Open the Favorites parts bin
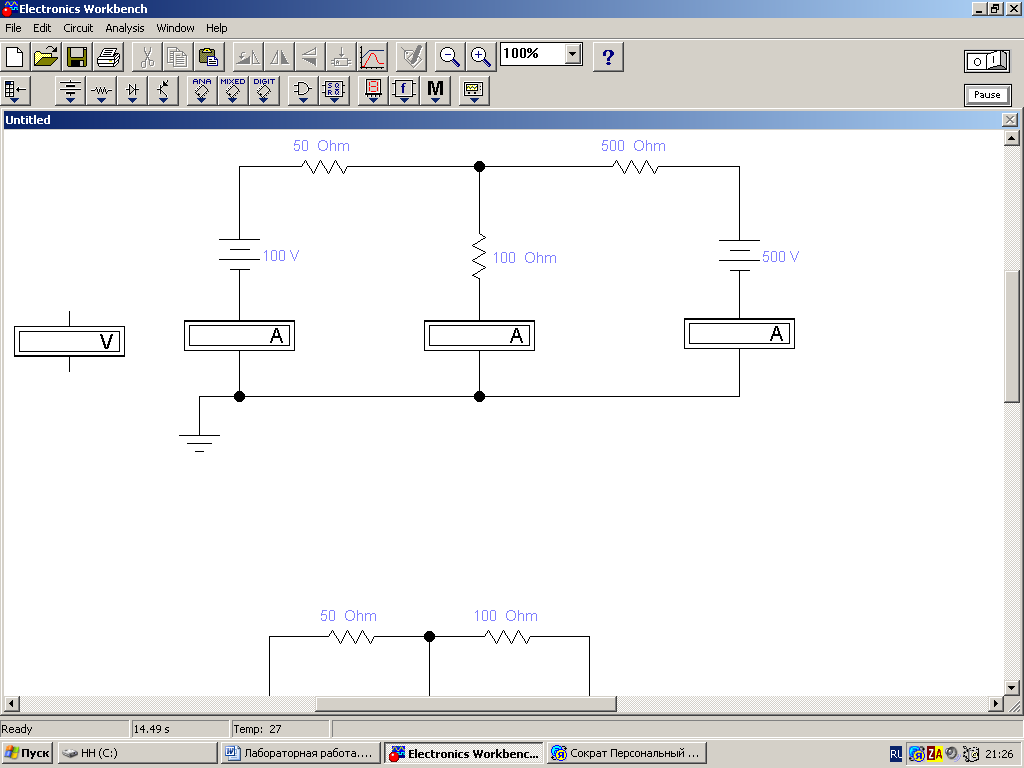Image resolution: width=1024 pixels, height=768 pixels. pyautogui.click(x=15, y=90)
